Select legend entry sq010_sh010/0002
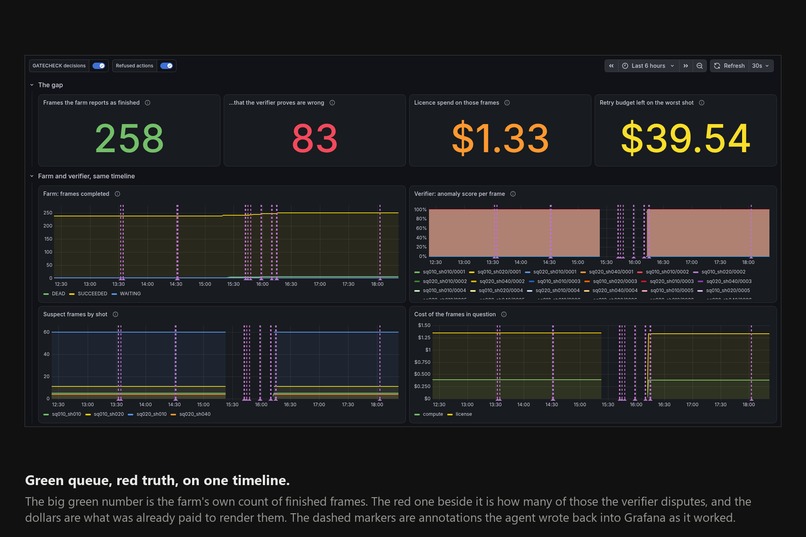The width and height of the screenshot is (806, 537). click(667, 272)
